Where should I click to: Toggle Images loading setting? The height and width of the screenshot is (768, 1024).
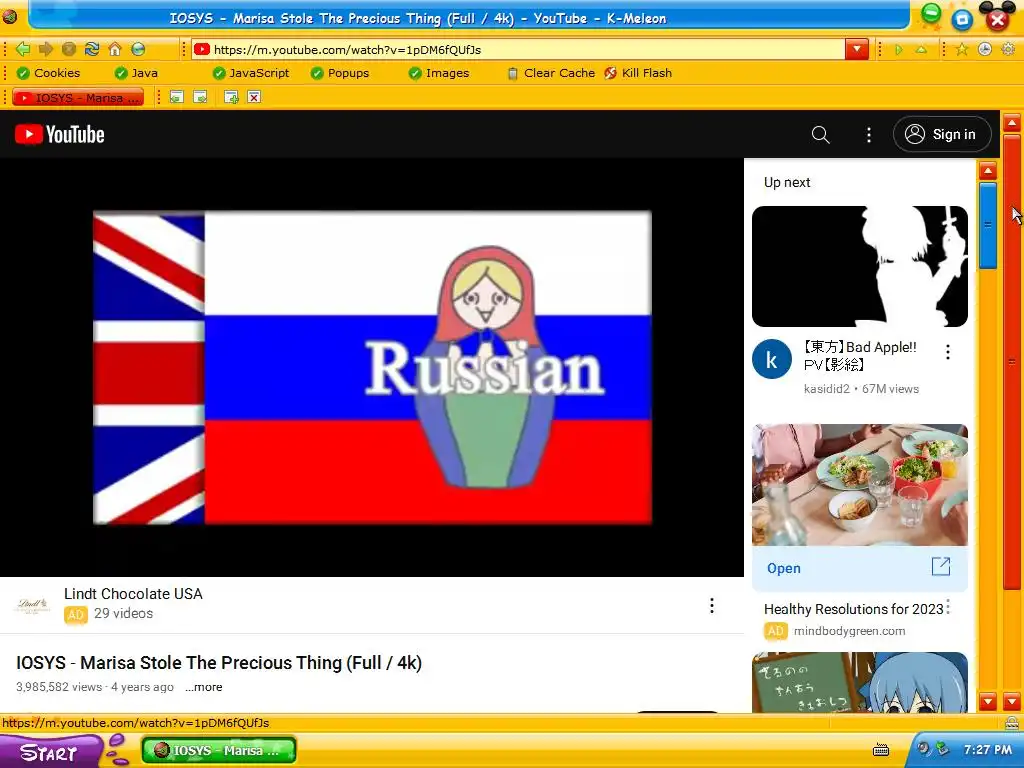438,73
